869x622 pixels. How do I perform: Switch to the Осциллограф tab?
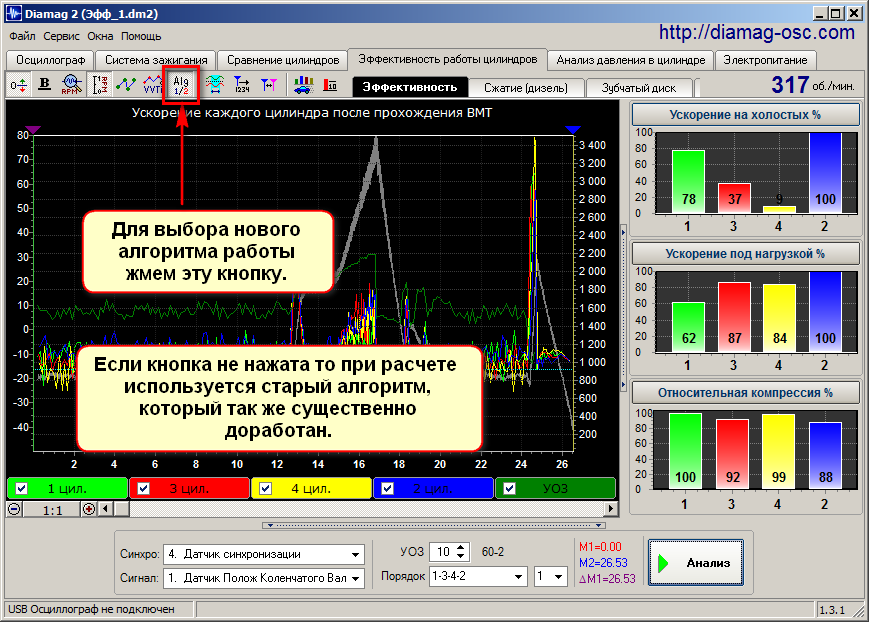pos(50,60)
